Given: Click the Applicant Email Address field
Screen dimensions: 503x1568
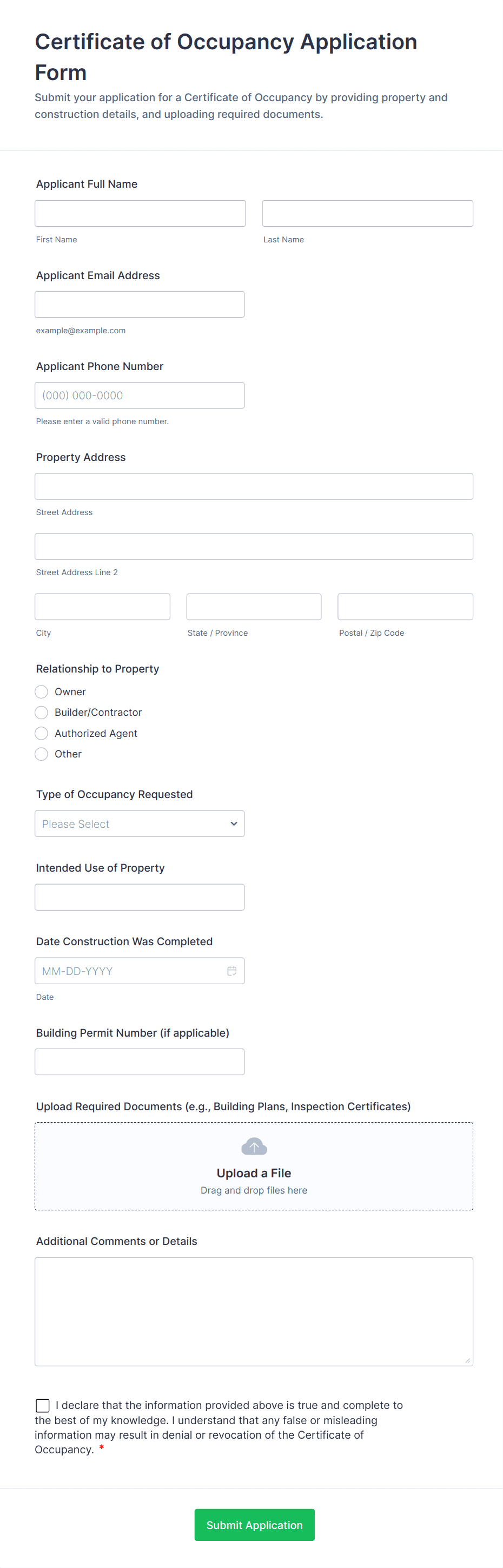Looking at the screenshot, I should coord(140,304).
